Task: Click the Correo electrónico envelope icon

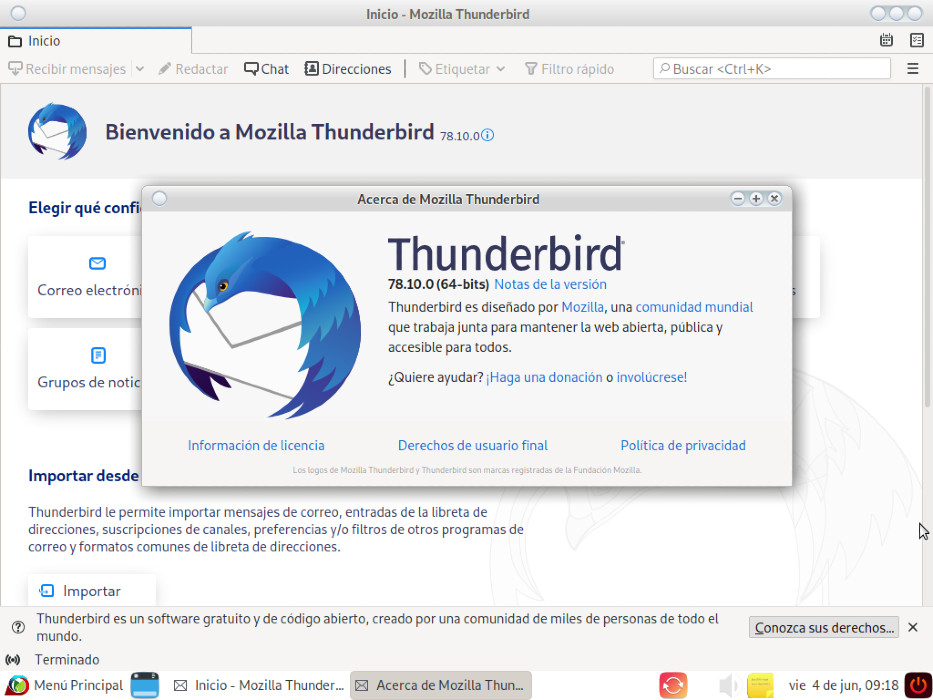Action: coord(98,263)
